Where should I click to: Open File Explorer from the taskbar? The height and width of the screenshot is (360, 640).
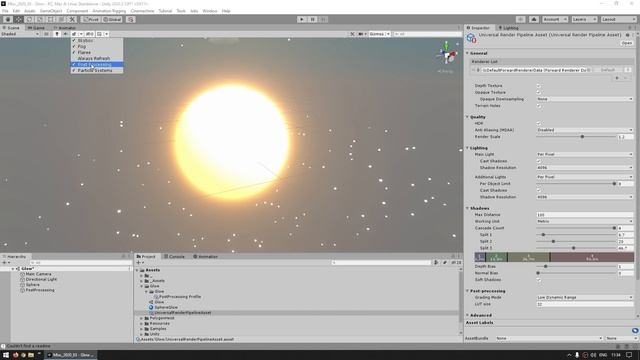coord(31,355)
